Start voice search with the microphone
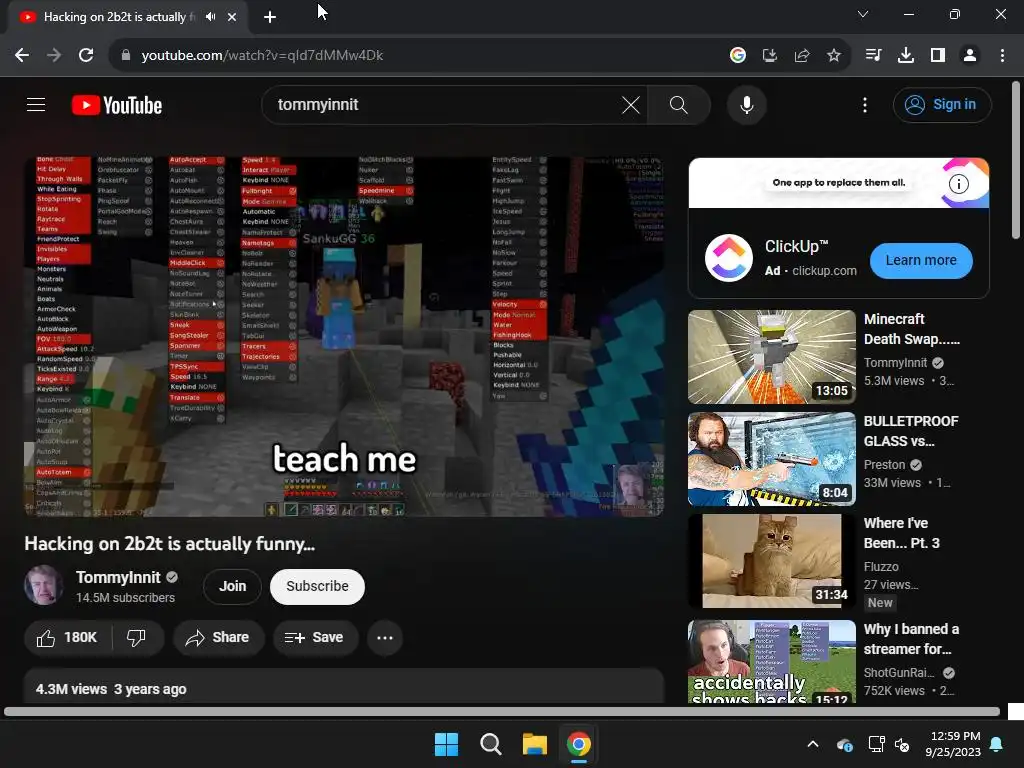Image resolution: width=1024 pixels, height=768 pixels. click(x=746, y=104)
